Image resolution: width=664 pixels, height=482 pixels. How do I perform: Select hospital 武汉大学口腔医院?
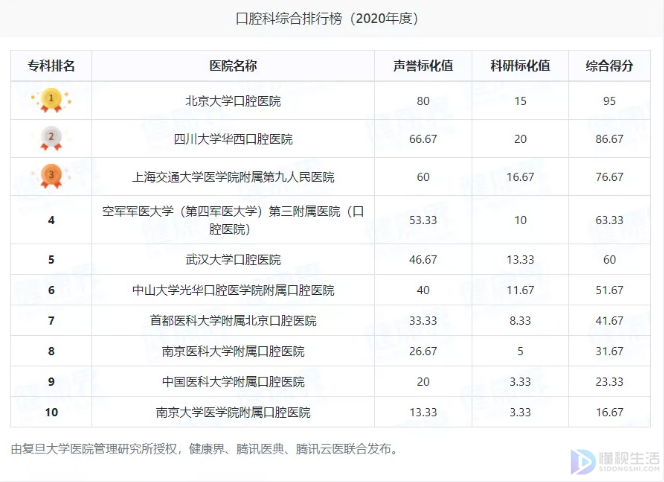(x=233, y=259)
